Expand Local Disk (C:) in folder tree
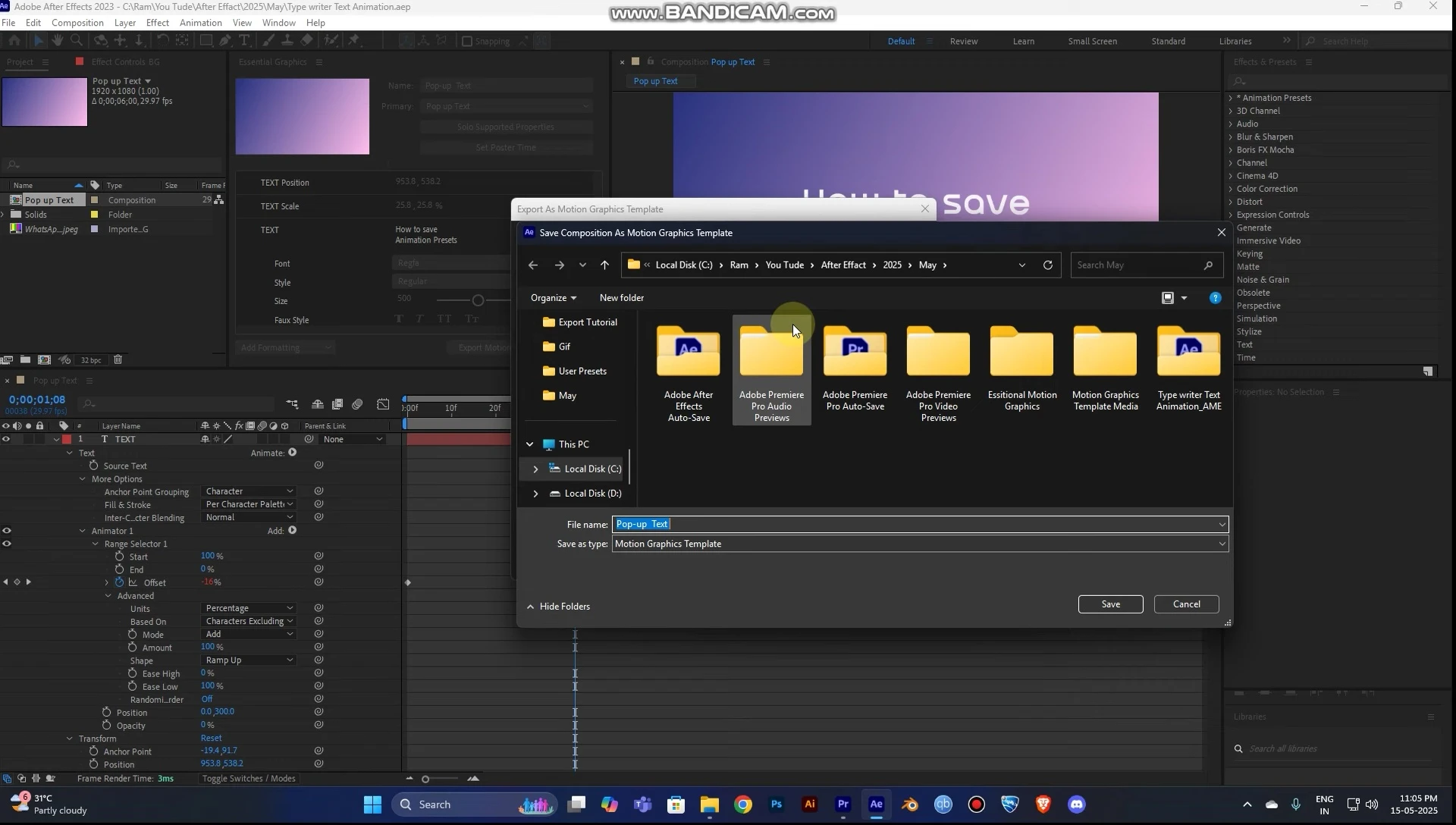Image resolution: width=1456 pixels, height=825 pixels. (x=535, y=469)
